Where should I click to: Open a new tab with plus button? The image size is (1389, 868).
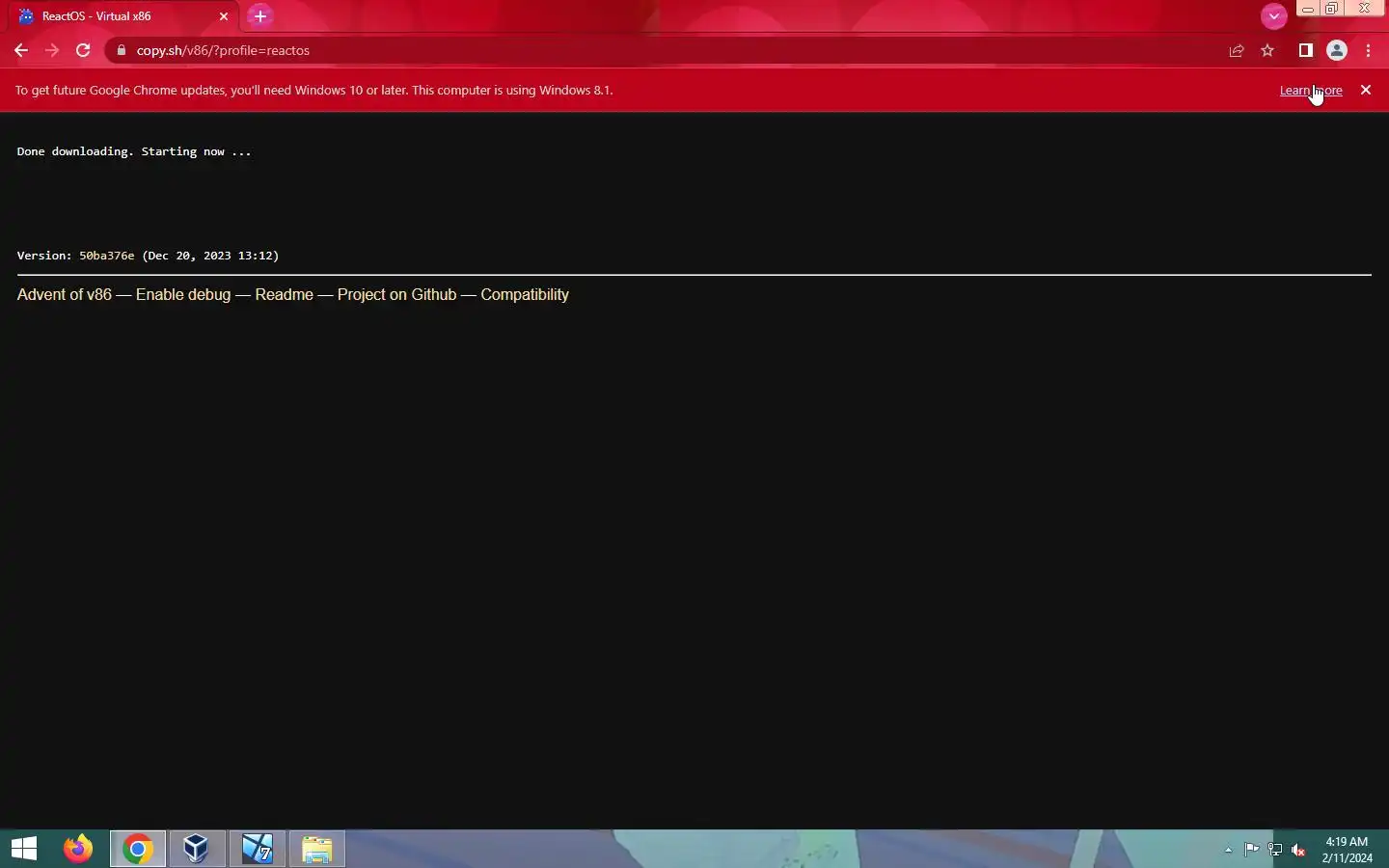(260, 16)
